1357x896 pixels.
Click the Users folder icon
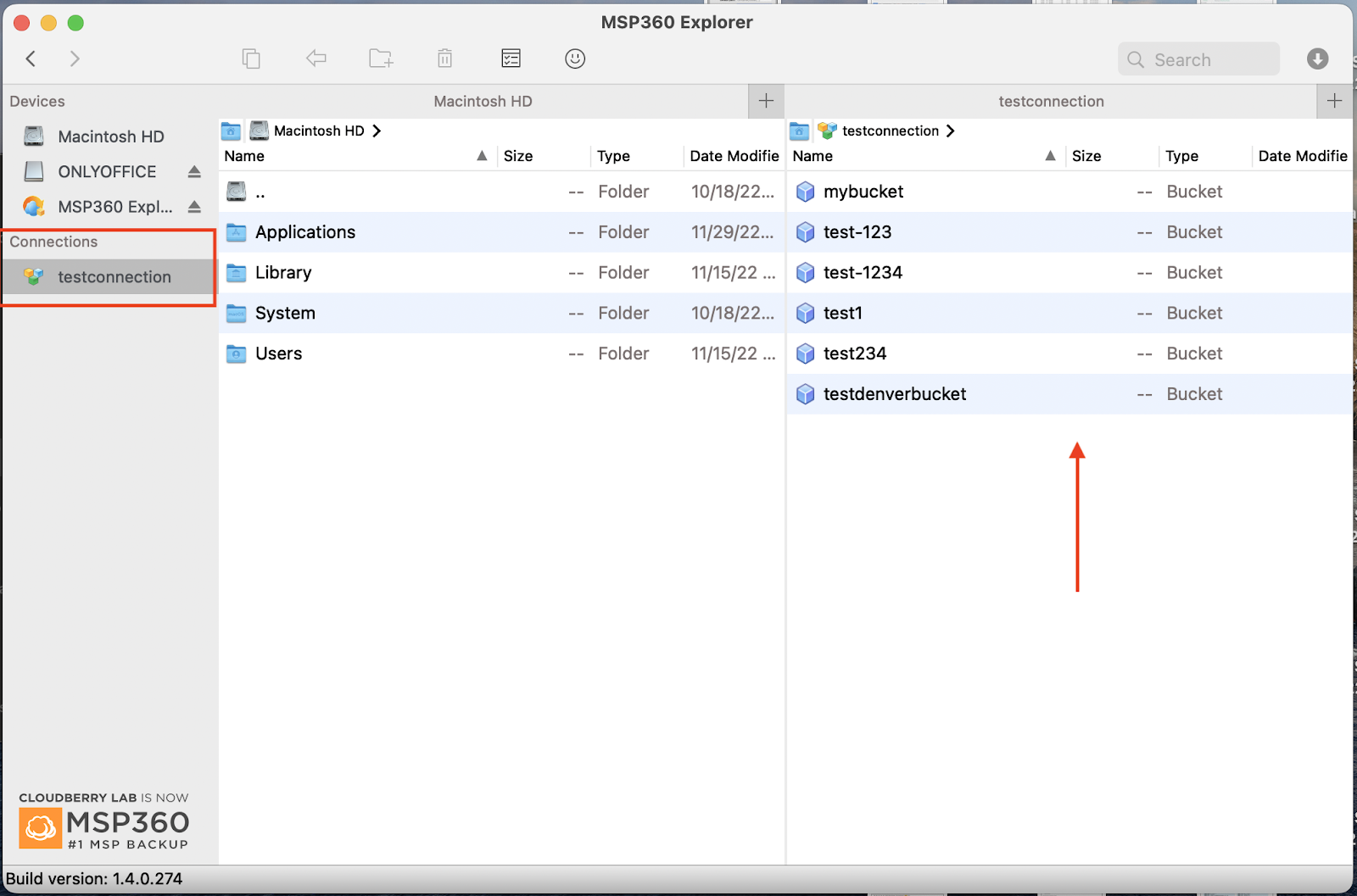[237, 353]
